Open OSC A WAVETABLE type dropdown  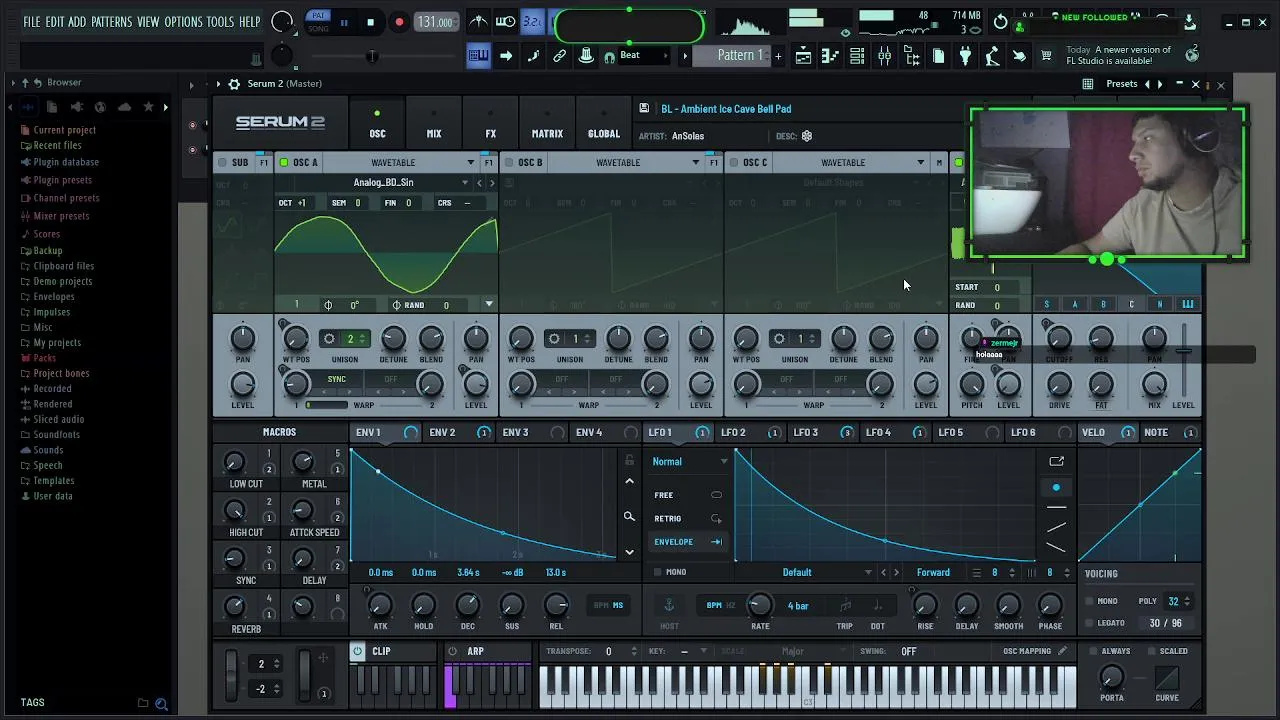(x=400, y=162)
